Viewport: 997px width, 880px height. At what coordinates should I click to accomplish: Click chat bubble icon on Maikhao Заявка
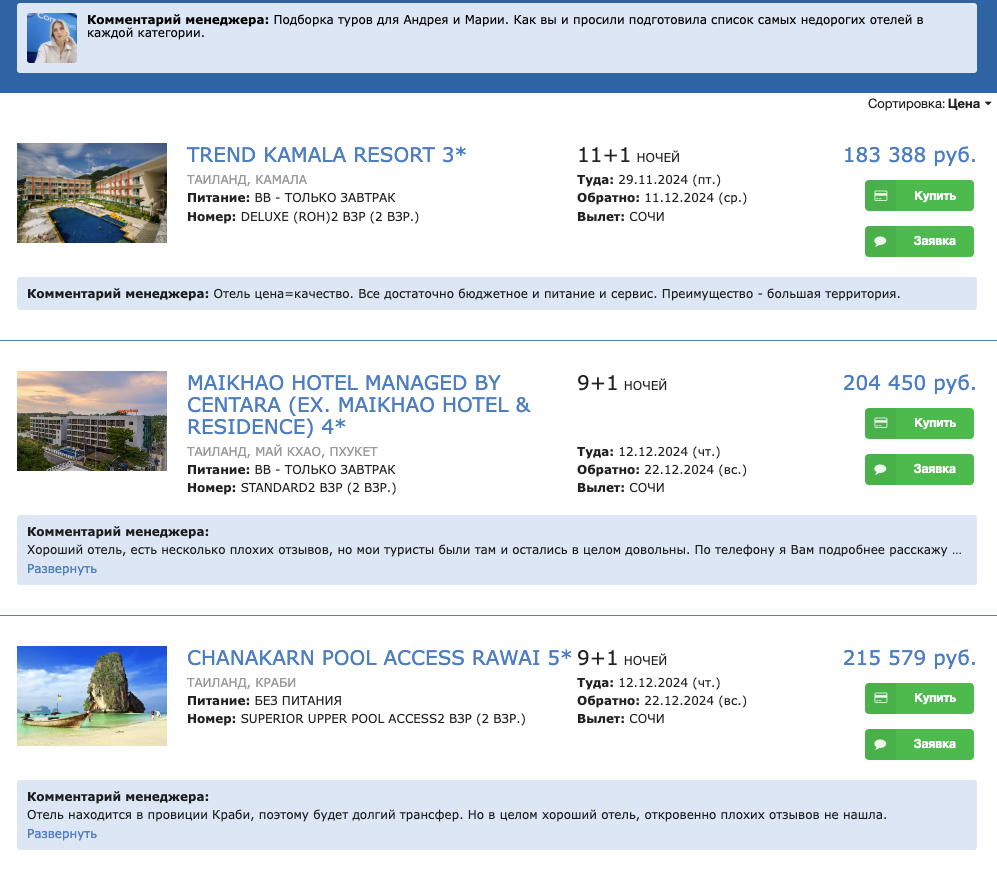click(x=881, y=469)
